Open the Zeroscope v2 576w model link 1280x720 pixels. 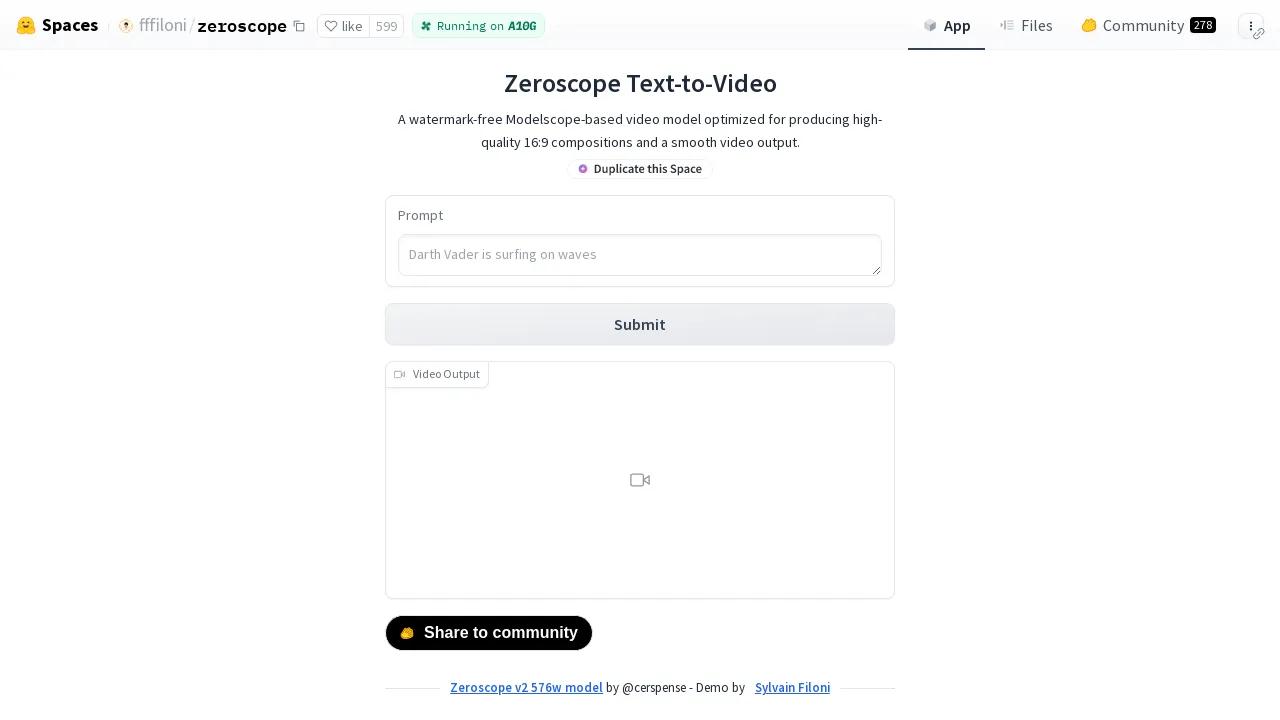(526, 688)
